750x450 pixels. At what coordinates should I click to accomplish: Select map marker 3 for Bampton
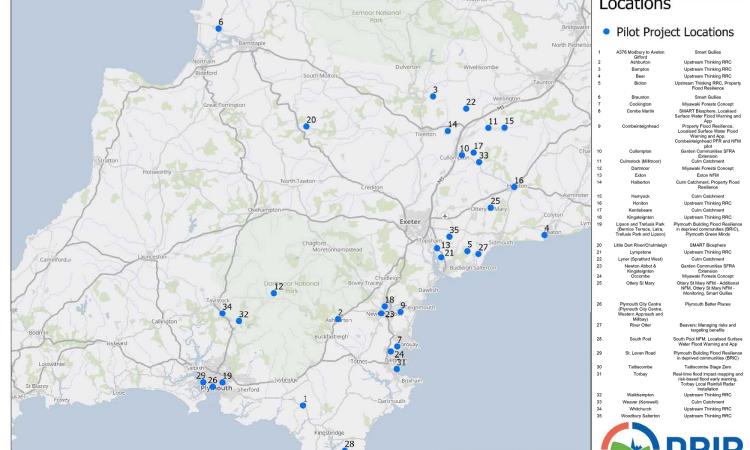click(433, 96)
